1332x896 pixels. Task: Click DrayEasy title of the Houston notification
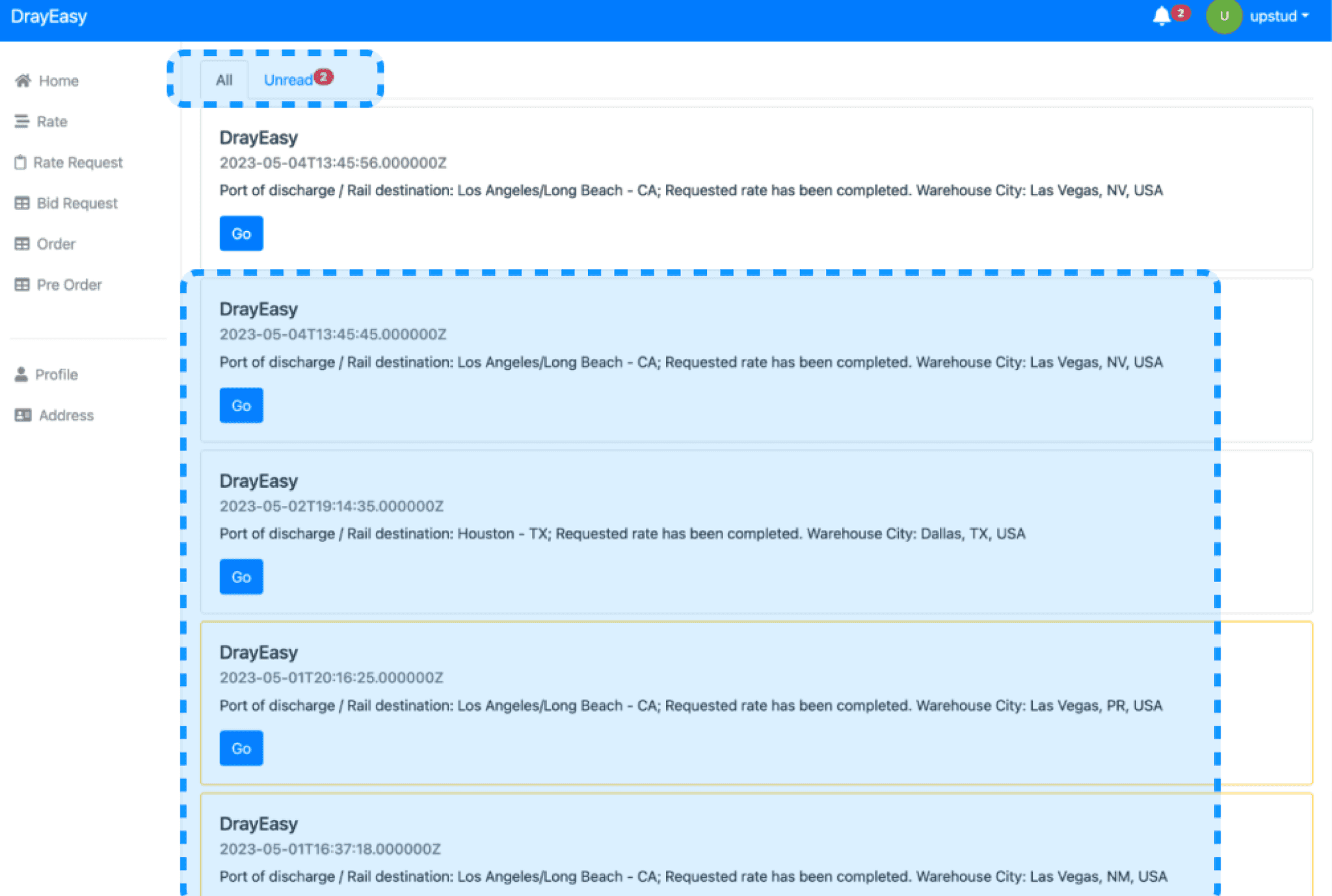[x=259, y=481]
